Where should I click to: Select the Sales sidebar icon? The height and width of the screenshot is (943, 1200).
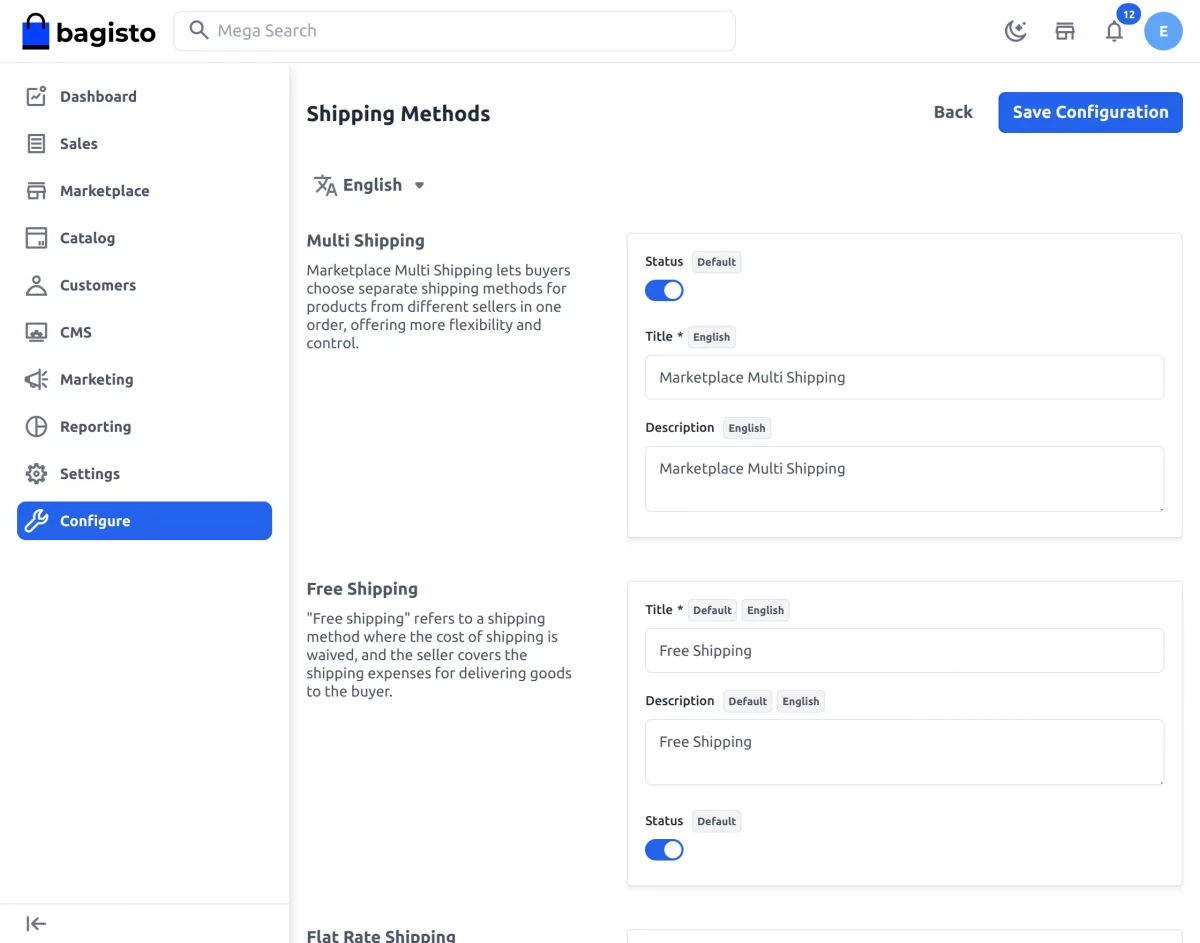coord(36,143)
